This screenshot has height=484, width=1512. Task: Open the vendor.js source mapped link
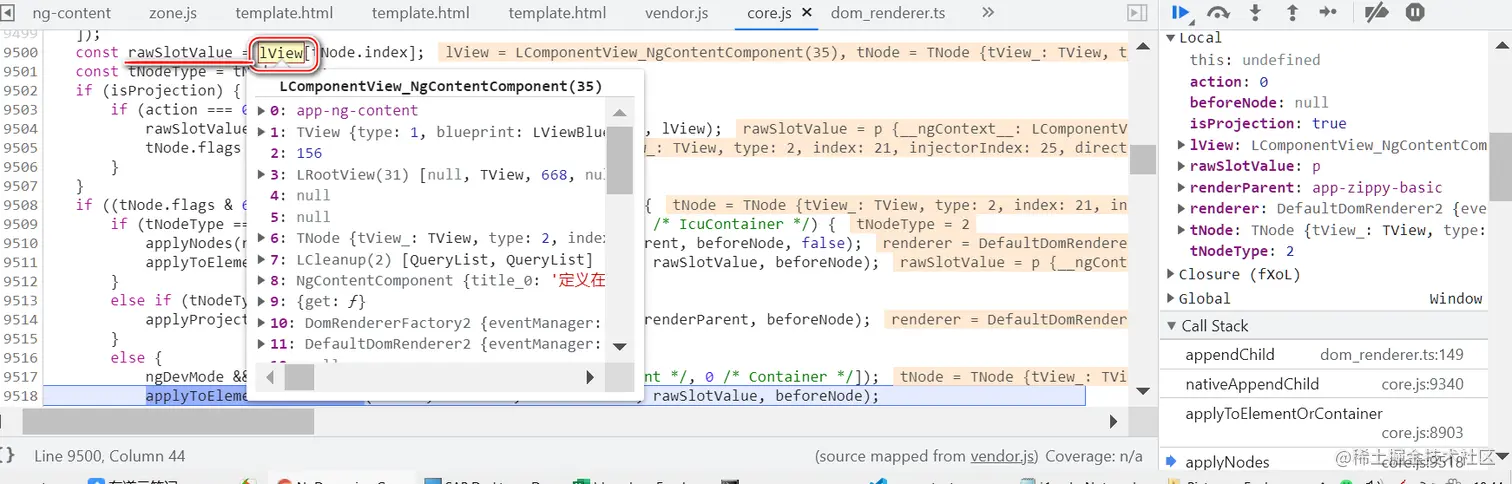click(1004, 456)
